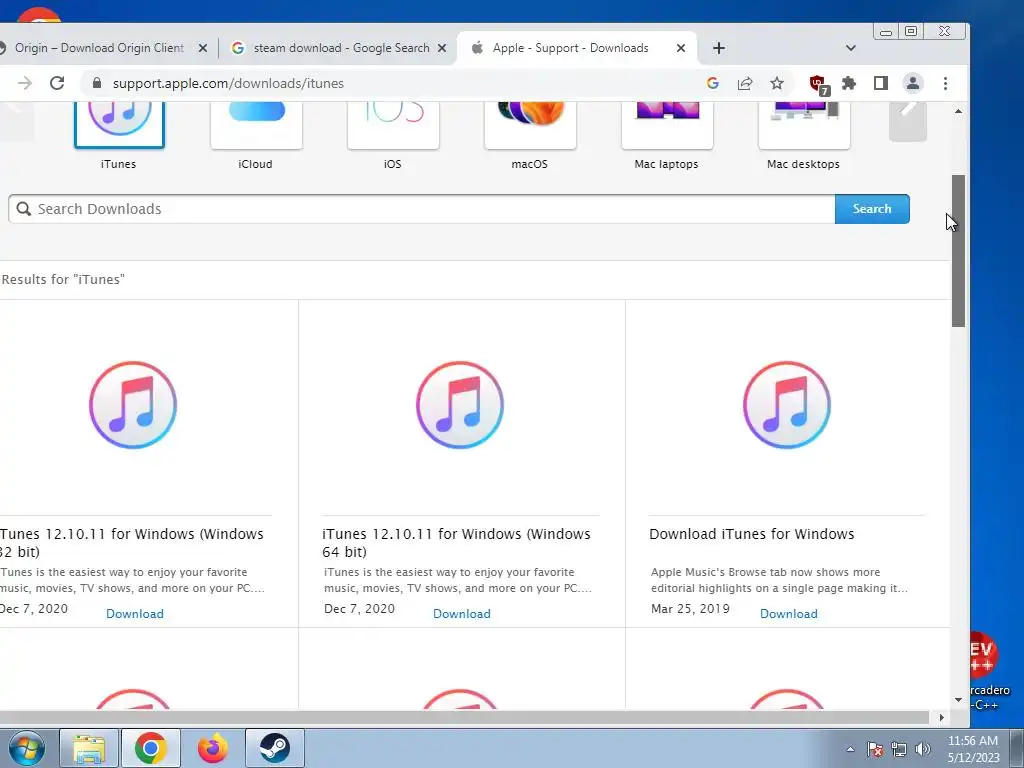Image resolution: width=1024 pixels, height=768 pixels.
Task: Click iTunes icon of 32 bit result
Action: [x=133, y=405]
